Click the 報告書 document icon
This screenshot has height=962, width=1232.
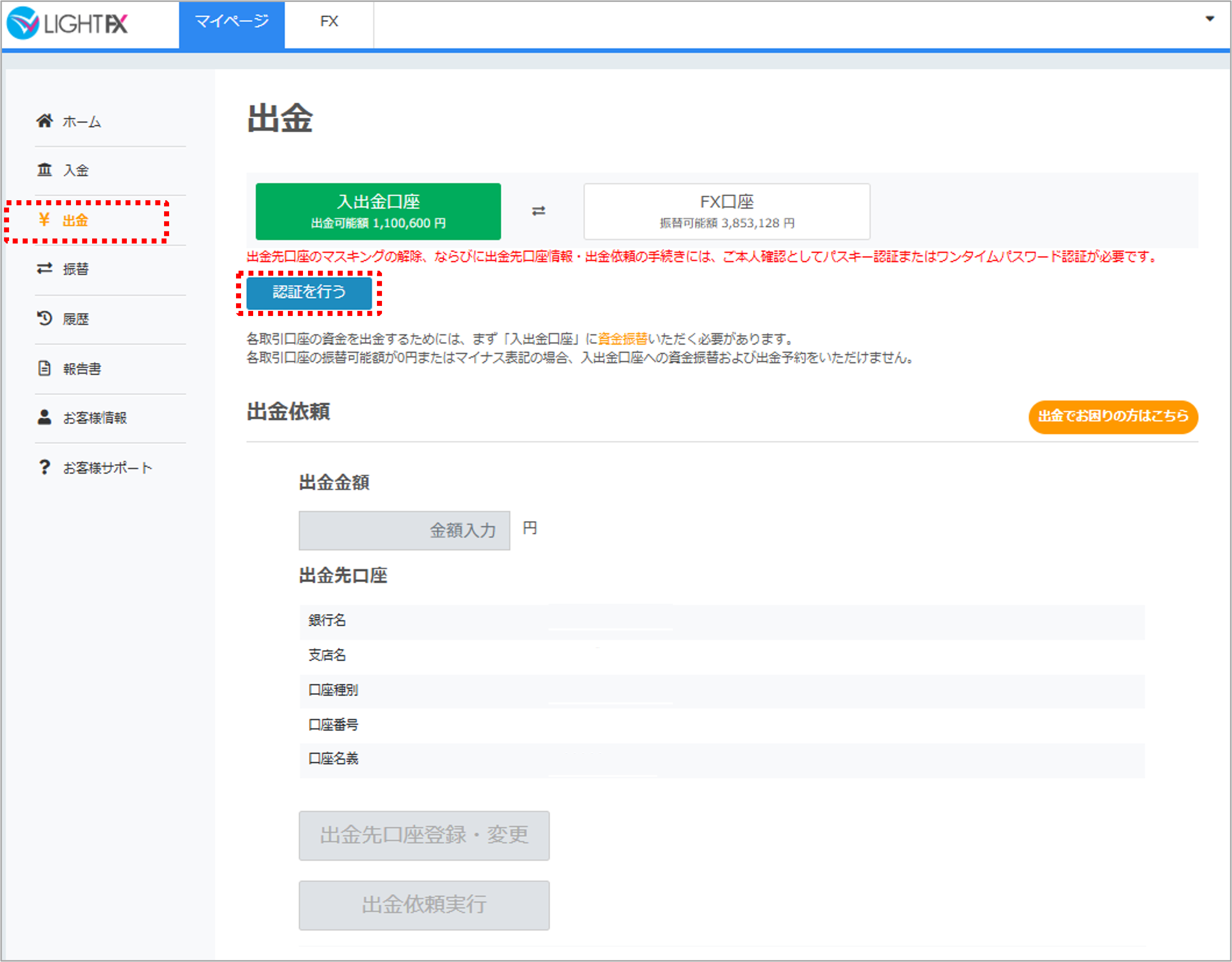pyautogui.click(x=45, y=368)
